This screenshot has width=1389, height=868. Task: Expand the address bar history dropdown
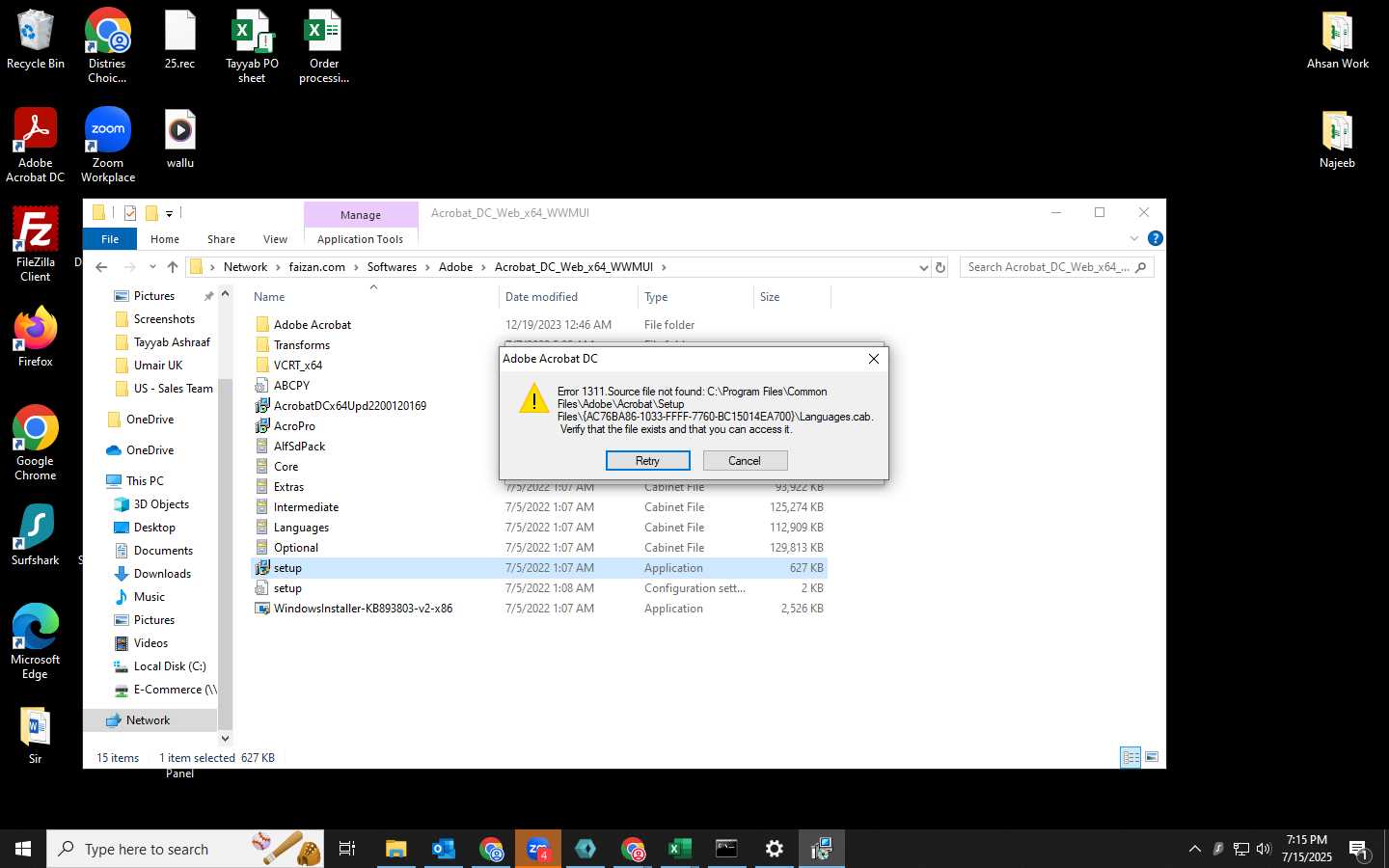[x=923, y=267]
